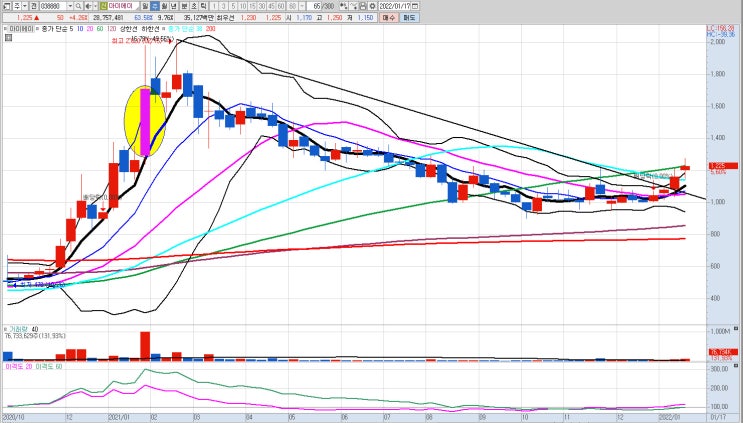Click the window-layout icon at toolbar's far left

(x=6, y=6)
